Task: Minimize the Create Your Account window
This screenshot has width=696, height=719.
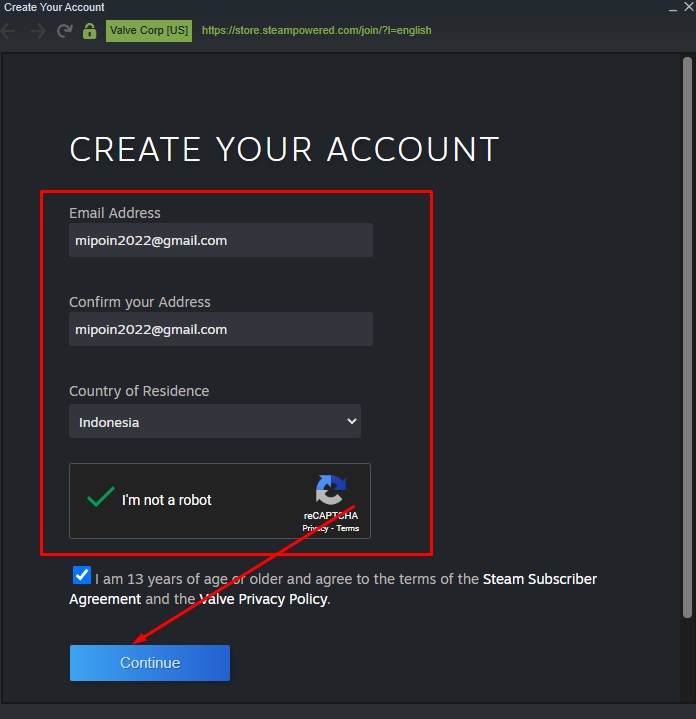Action: pos(671,8)
